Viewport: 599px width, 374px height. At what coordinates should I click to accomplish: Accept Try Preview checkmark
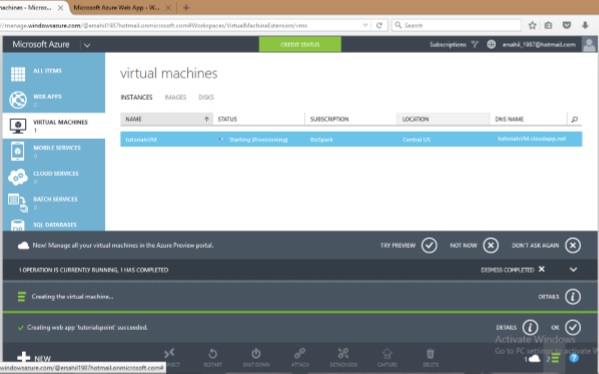click(429, 245)
